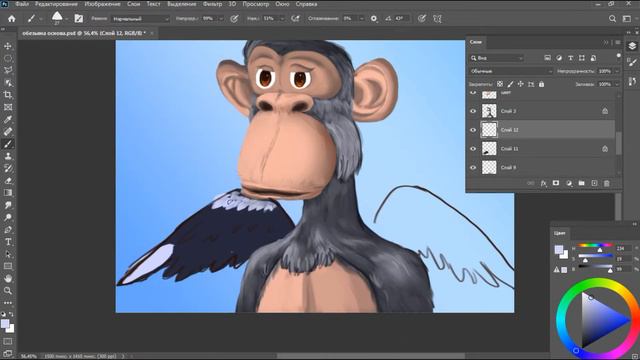This screenshot has height=360, width=640.
Task: Open the Изображение menu
Action: [102, 4]
